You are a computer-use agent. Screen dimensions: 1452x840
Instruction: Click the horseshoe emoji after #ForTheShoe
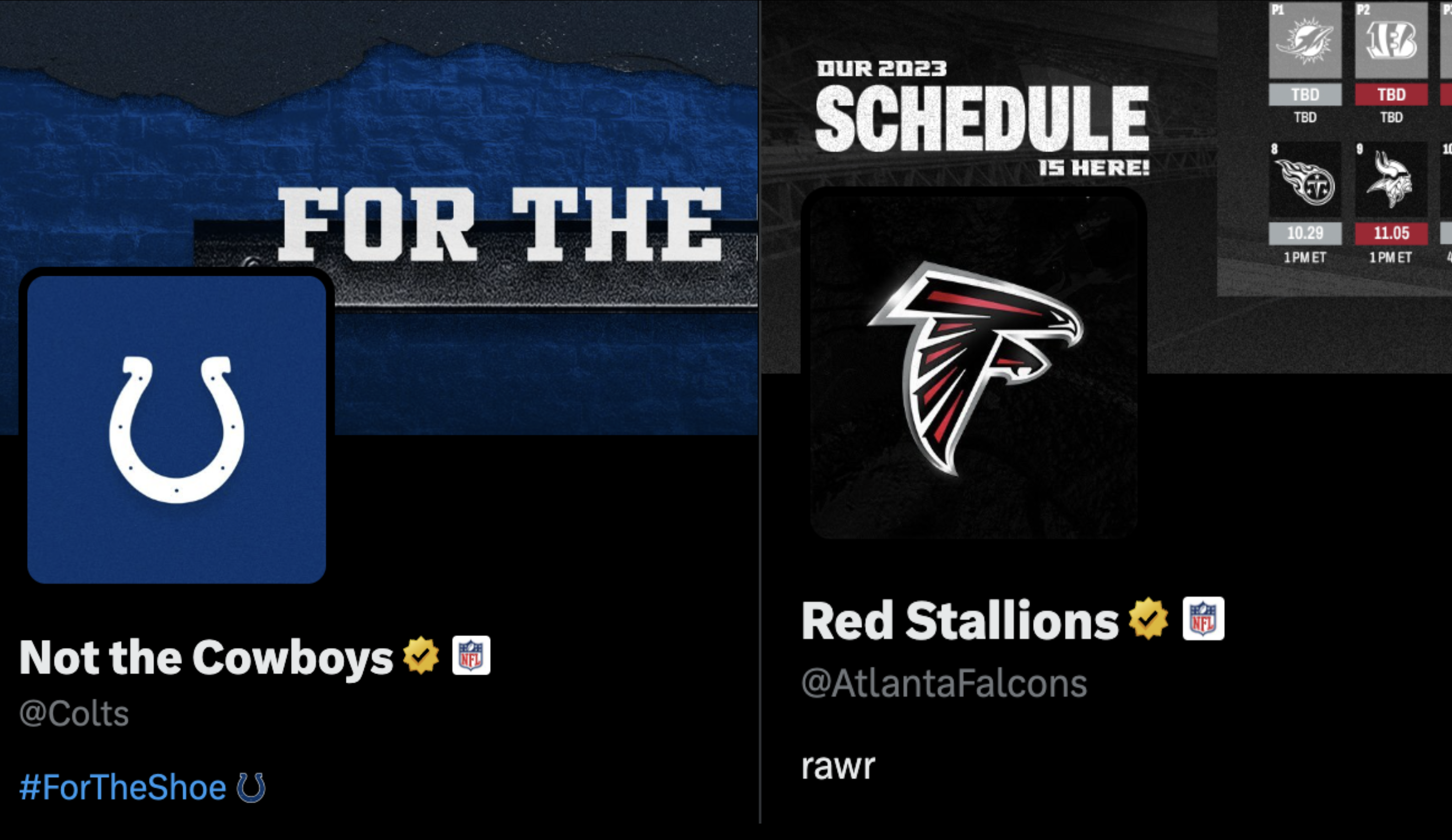[251, 788]
